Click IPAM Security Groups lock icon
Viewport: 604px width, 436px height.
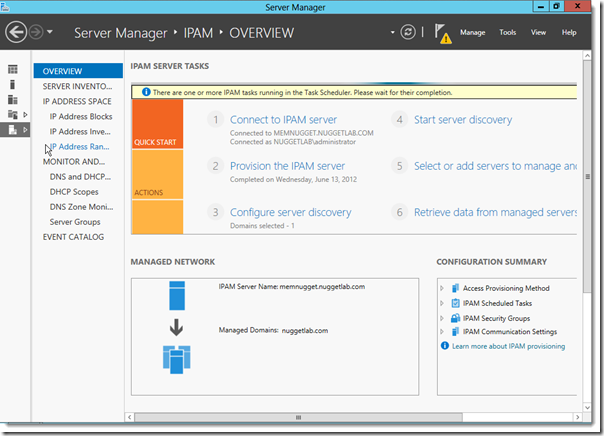tap(455, 318)
